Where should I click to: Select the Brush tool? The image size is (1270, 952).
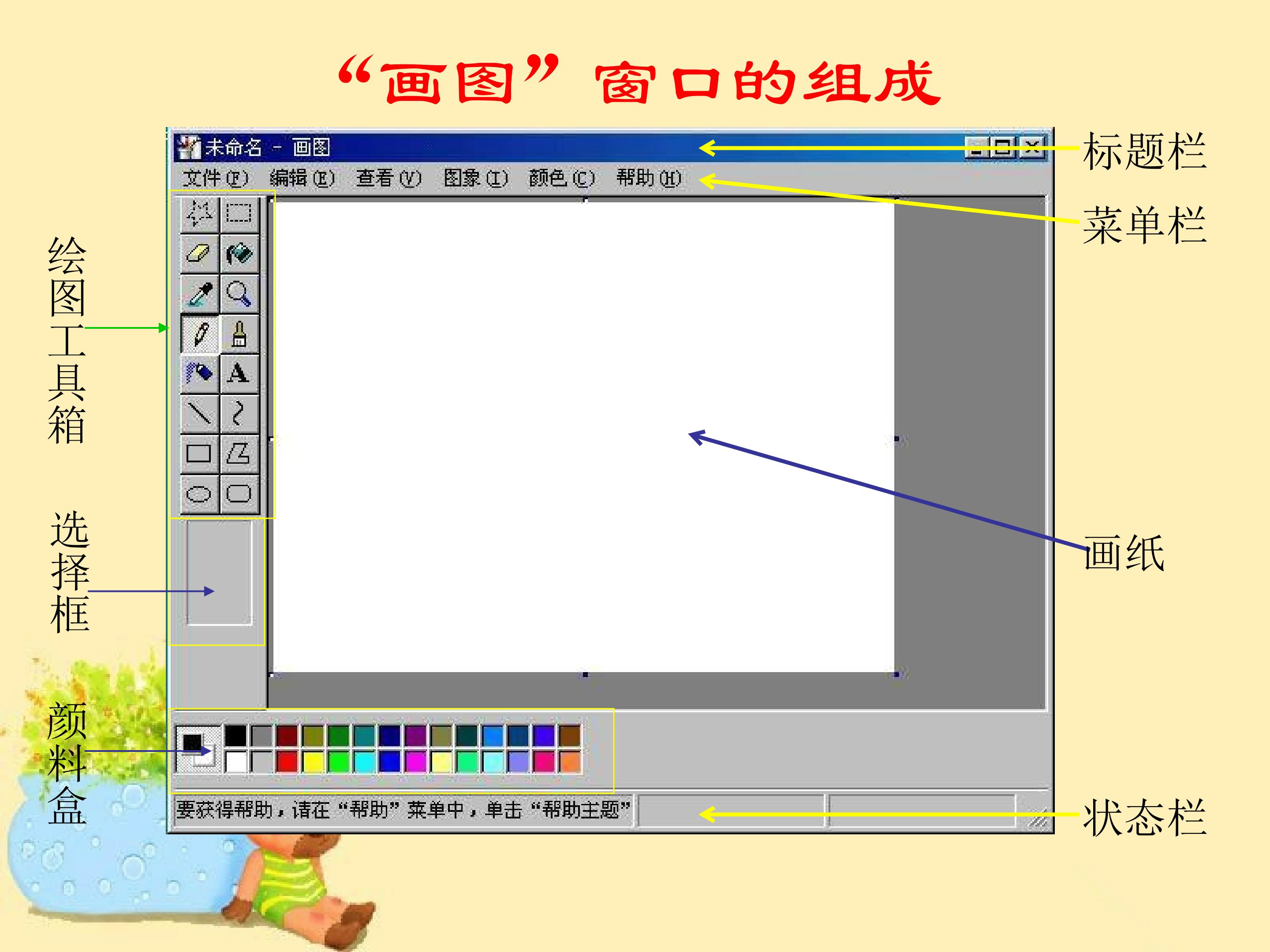[239, 334]
